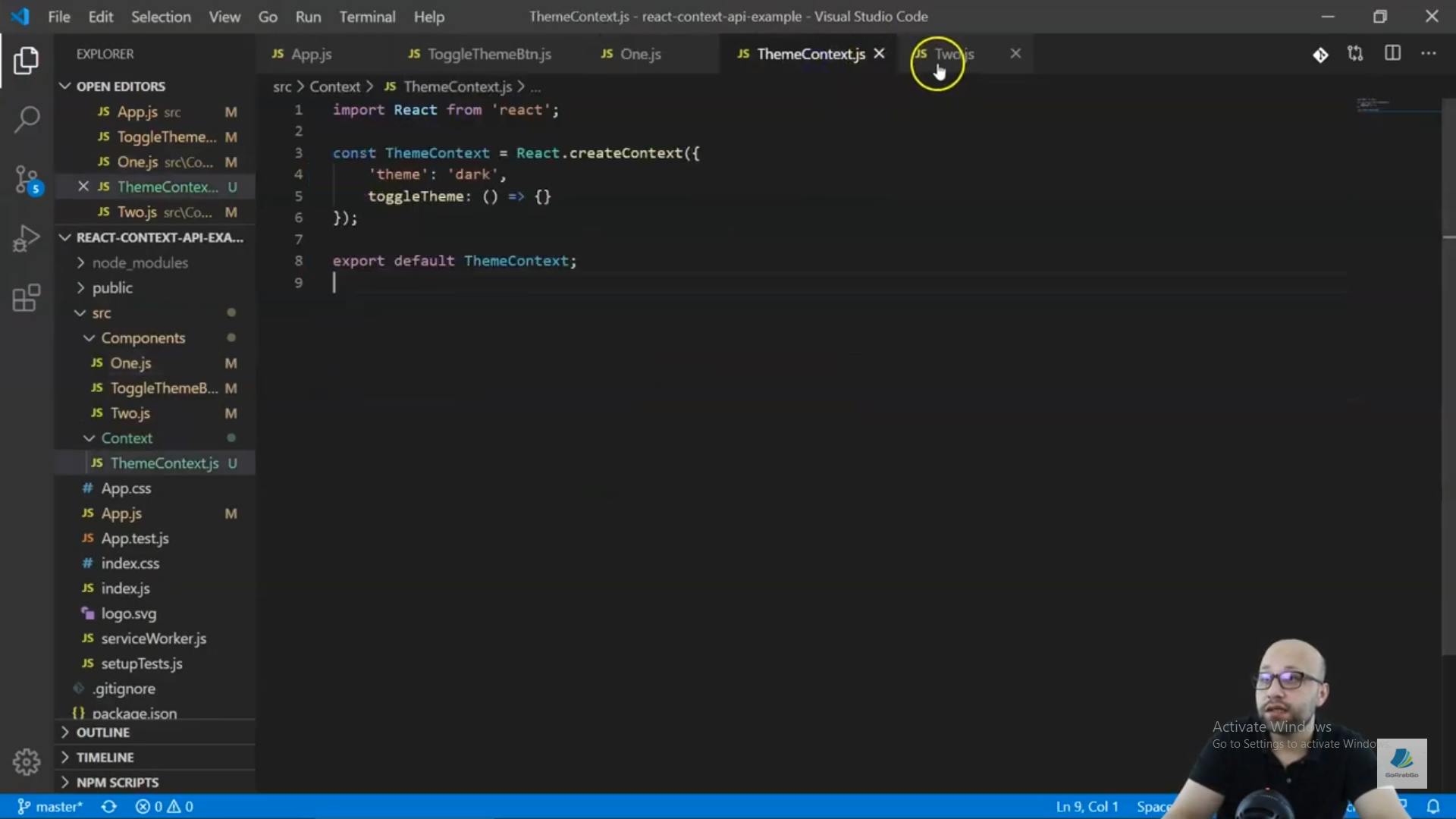Open index.js in the file tree
1456x819 pixels.
click(x=125, y=588)
